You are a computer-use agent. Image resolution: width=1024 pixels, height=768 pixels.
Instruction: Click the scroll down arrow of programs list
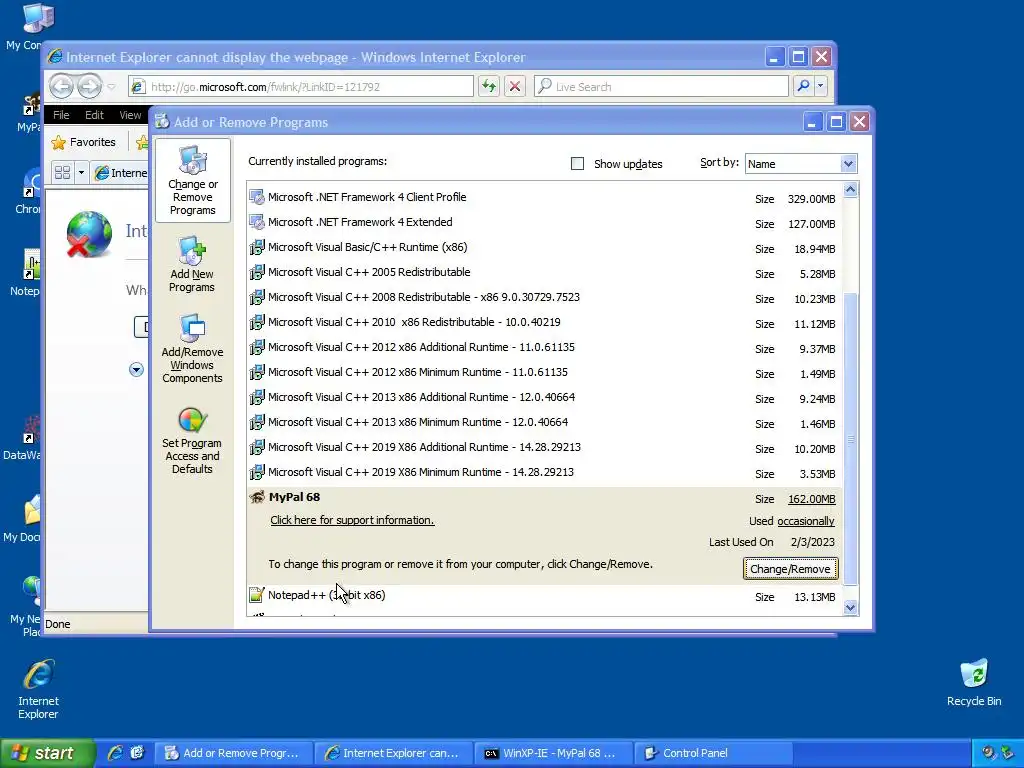(850, 607)
